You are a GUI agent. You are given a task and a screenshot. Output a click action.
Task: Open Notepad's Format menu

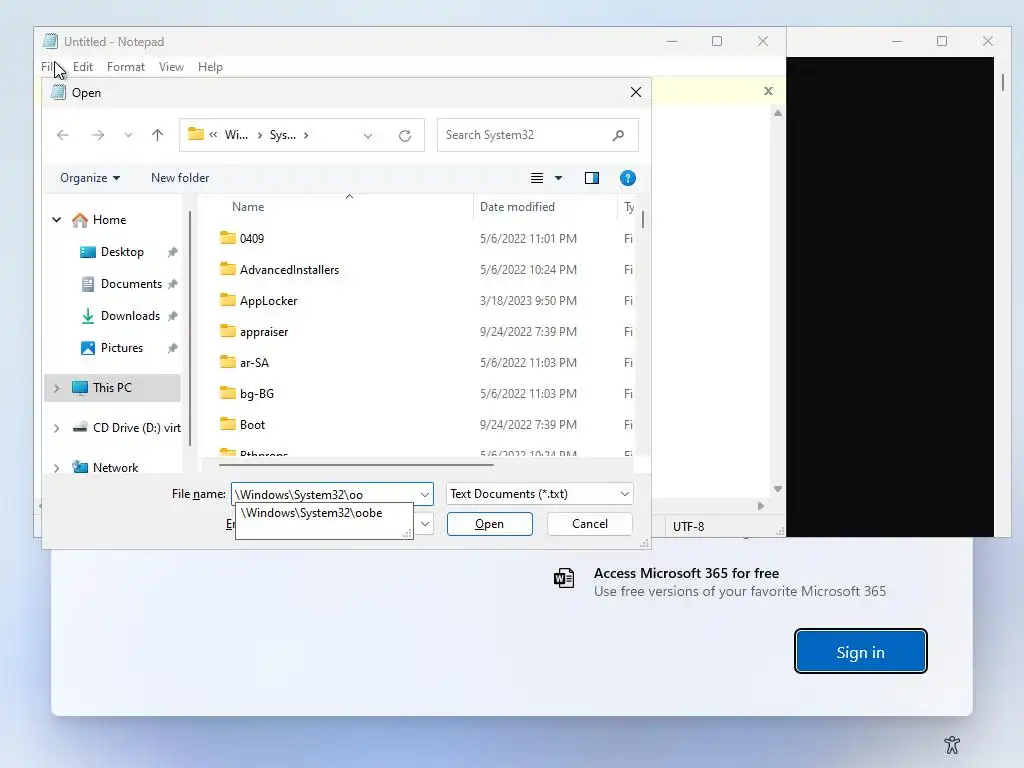(125, 67)
